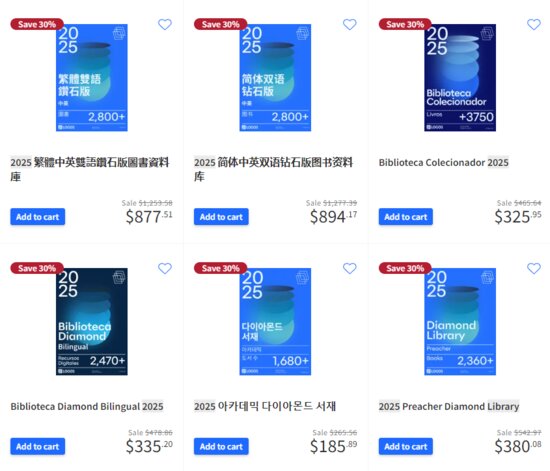Toggle wishlist heart for Korean 다이아몬드 서재

(349, 268)
